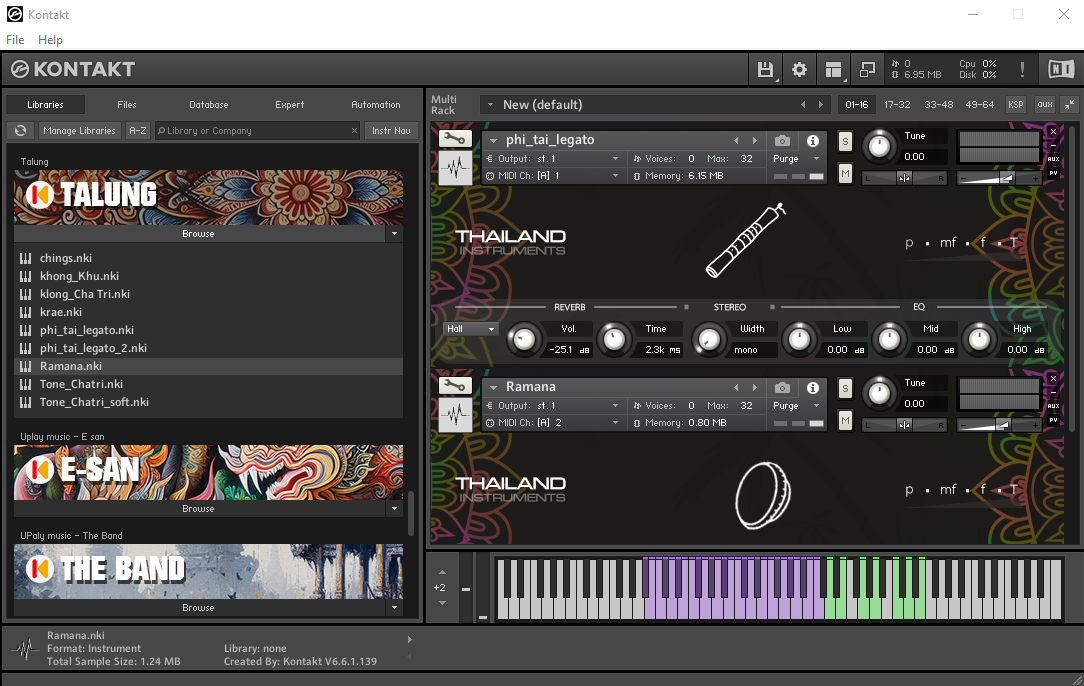
Task: Open the New (default) multi menu arrow
Action: coord(490,105)
